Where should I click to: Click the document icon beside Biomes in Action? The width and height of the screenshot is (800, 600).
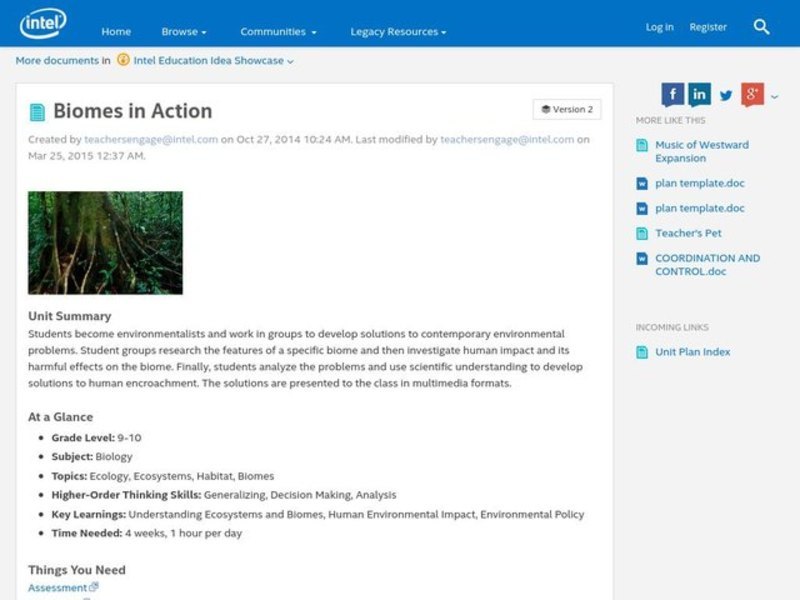[37, 111]
